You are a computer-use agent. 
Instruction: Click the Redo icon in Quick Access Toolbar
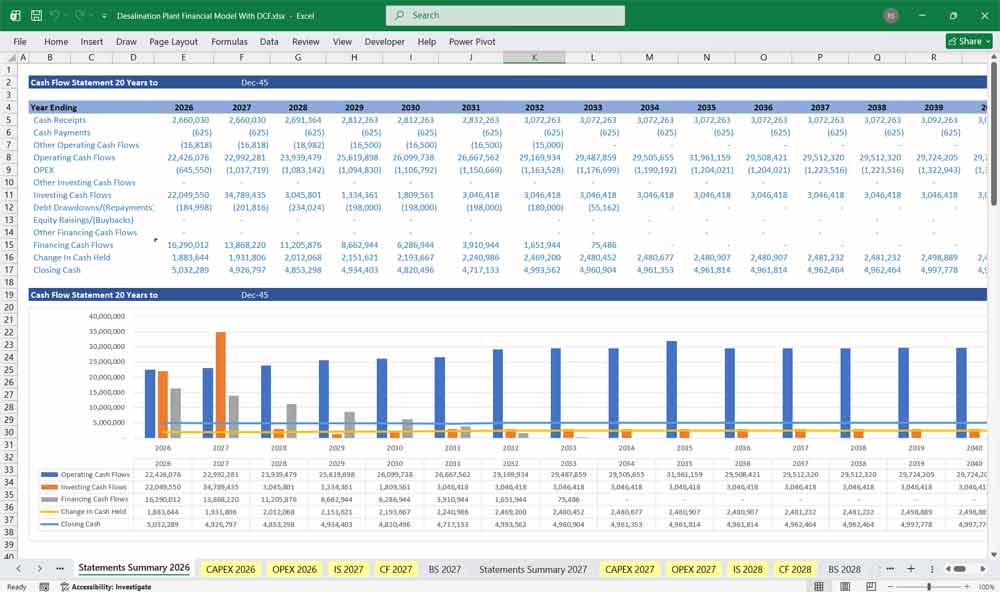[79, 15]
